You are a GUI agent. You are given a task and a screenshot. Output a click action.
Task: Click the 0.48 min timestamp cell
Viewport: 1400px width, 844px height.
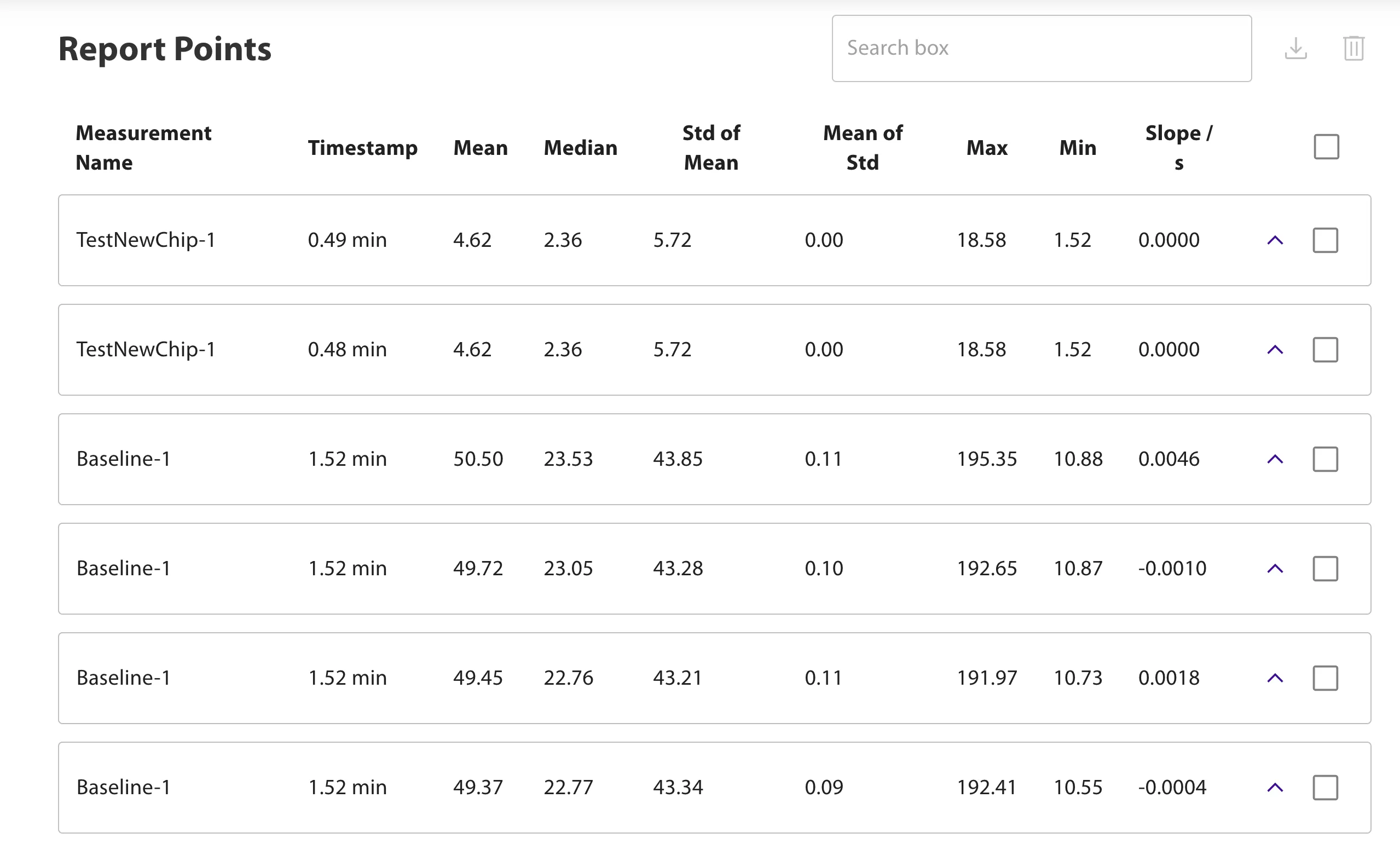(347, 350)
